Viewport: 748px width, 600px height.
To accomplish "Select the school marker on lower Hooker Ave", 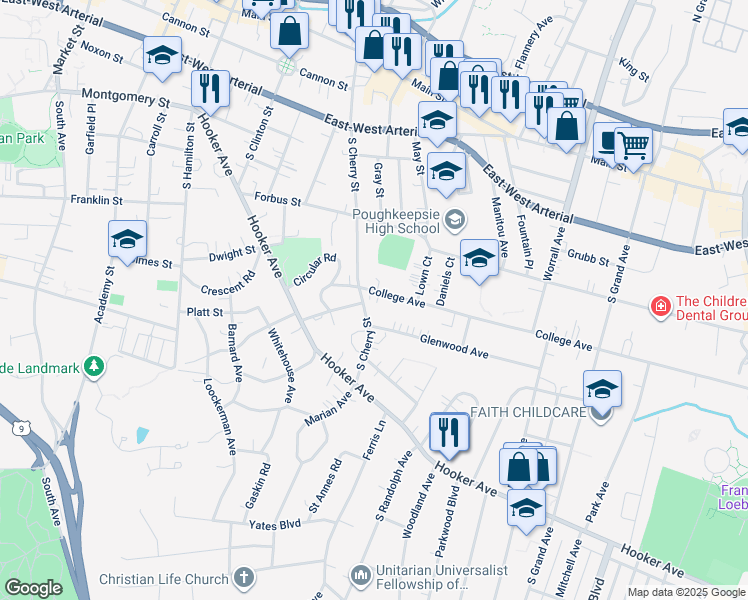I will coord(526,511).
